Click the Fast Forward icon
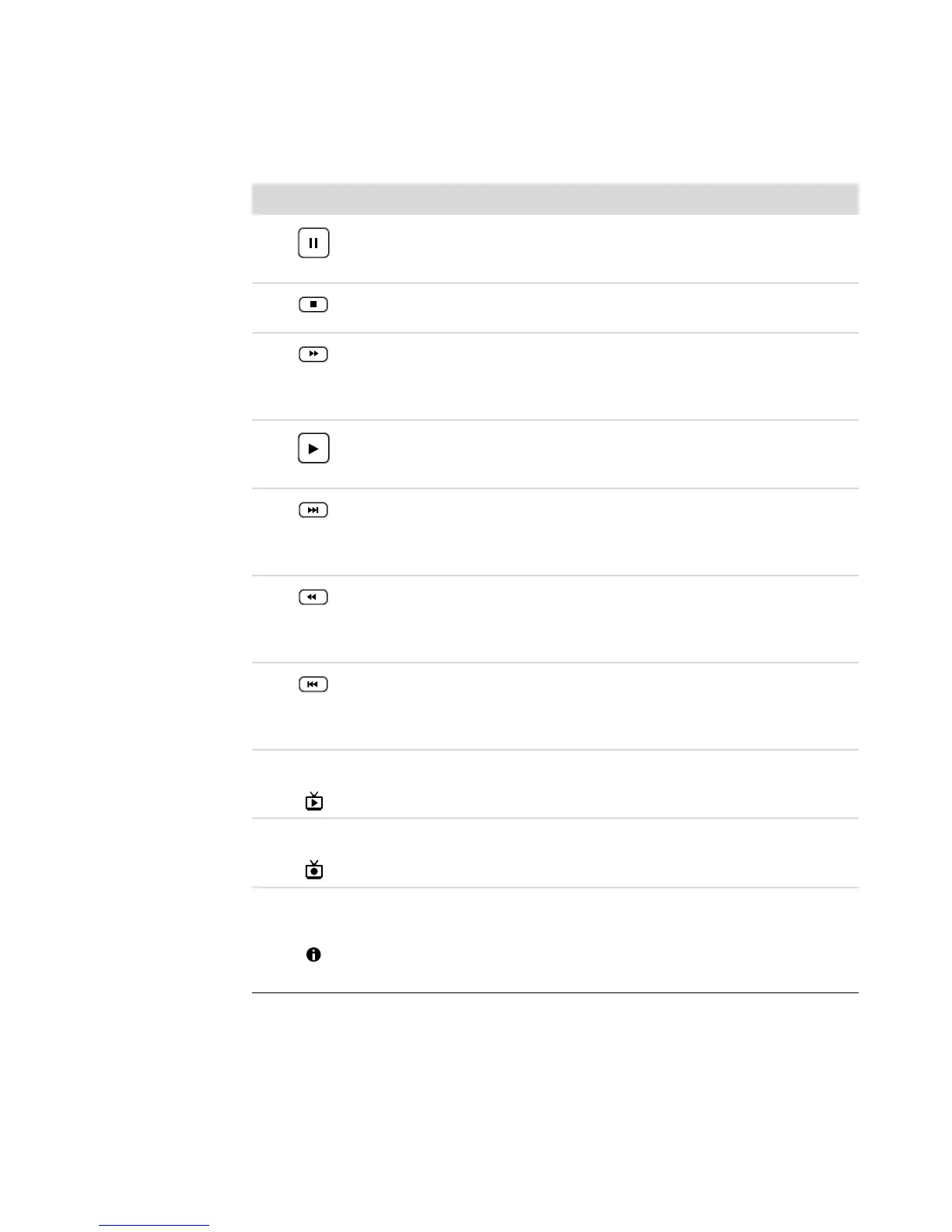Image resolution: width=952 pixels, height=1232 pixels. point(313,354)
